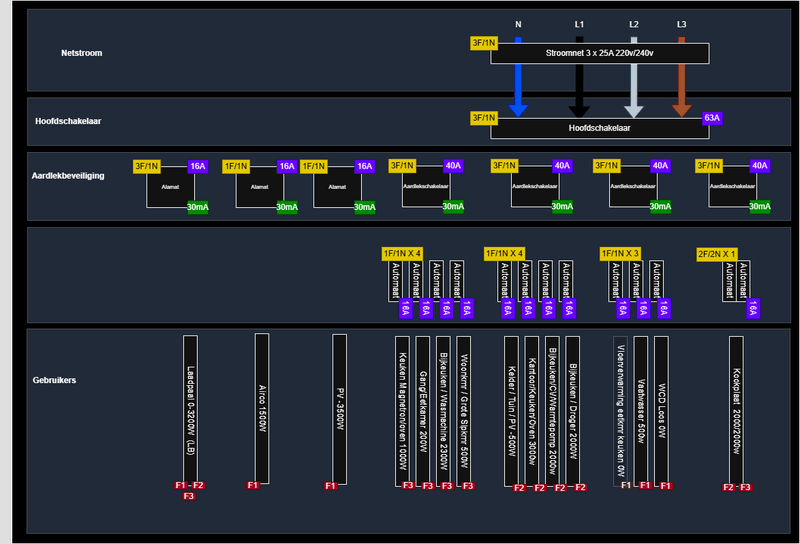Click the L3 header label

point(682,24)
